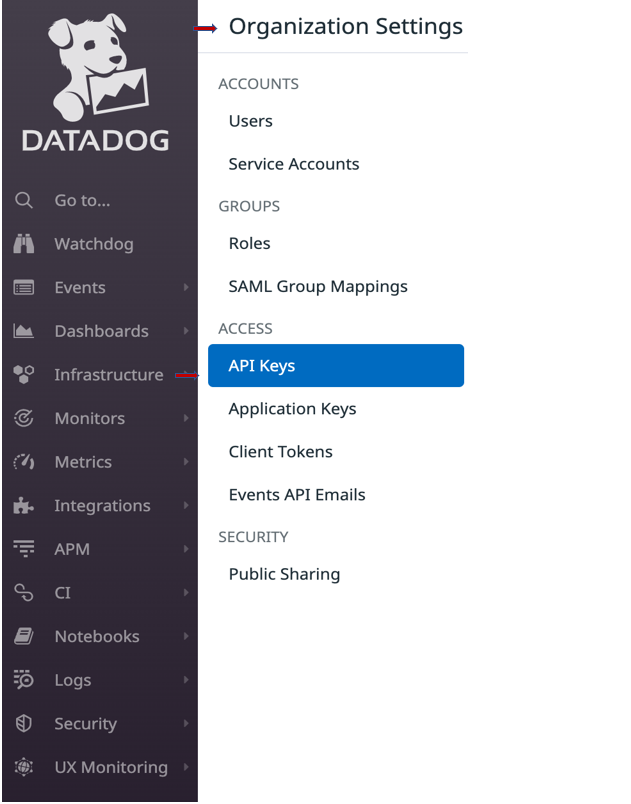
Task: Open the Go to search icon
Action: (24, 201)
